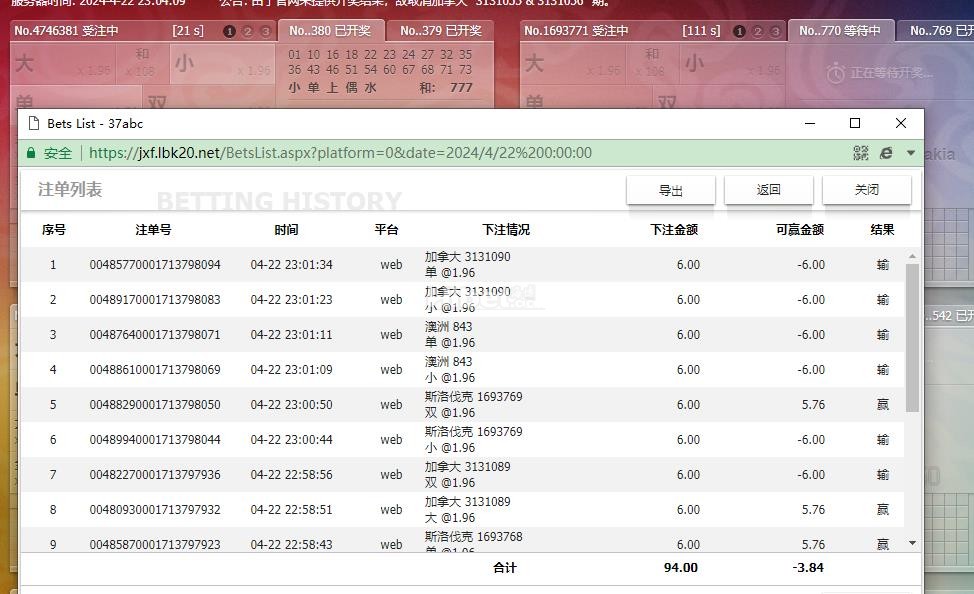Screen dimensions: 974x594
Task: Switch to the No..380 已开奖 tab
Action: pos(330,30)
